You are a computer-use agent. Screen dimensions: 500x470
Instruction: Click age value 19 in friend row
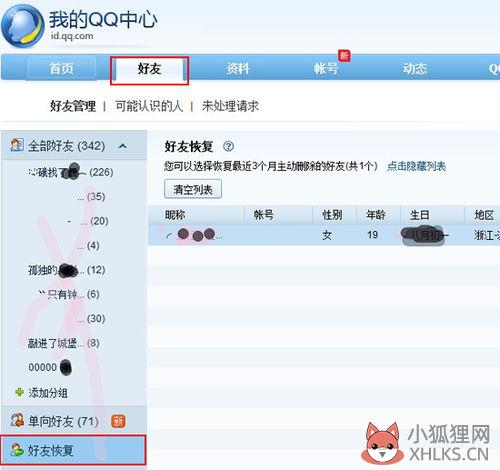pos(372,235)
